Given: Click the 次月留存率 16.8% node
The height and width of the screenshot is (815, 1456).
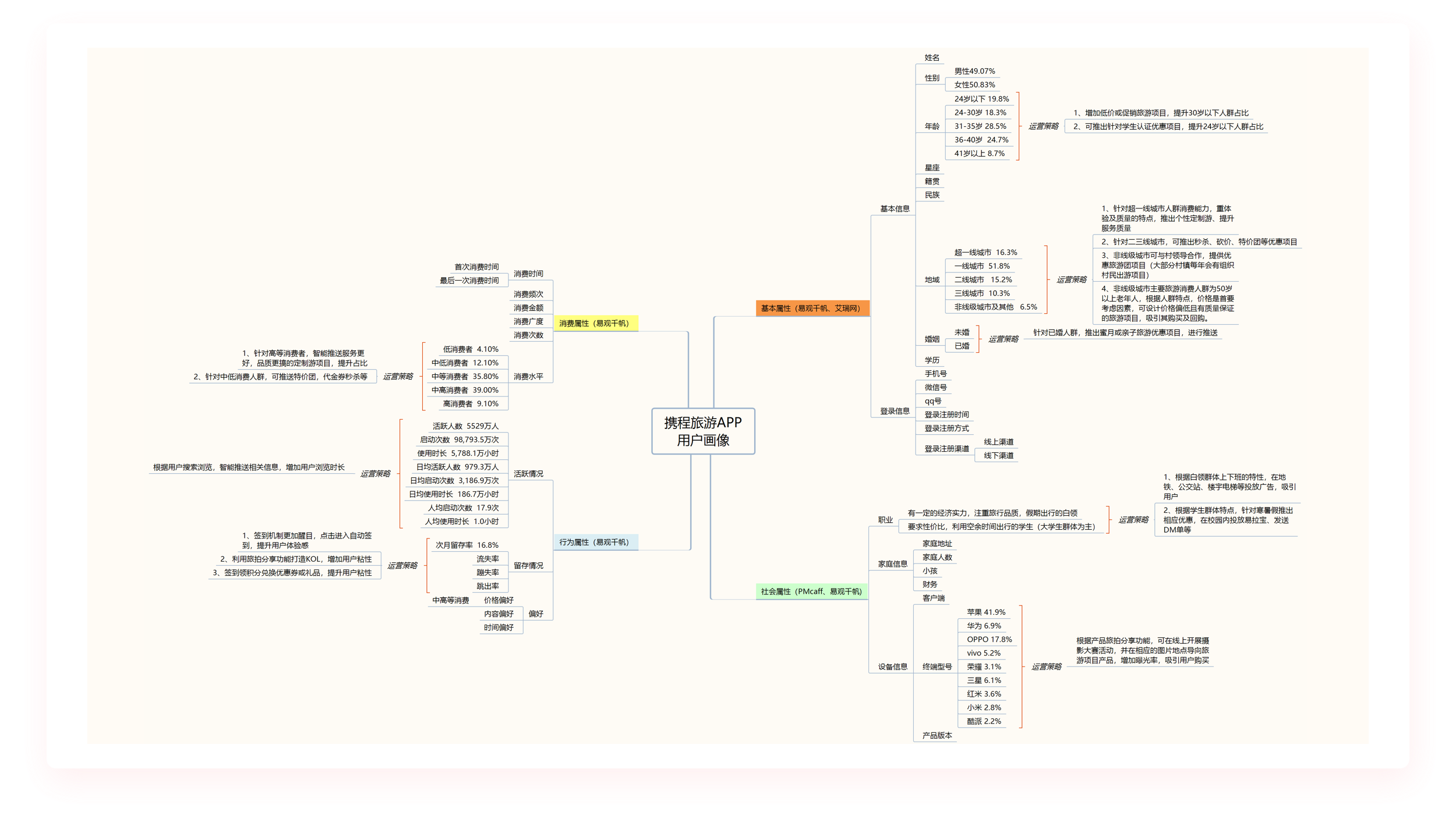Looking at the screenshot, I should tap(467, 545).
